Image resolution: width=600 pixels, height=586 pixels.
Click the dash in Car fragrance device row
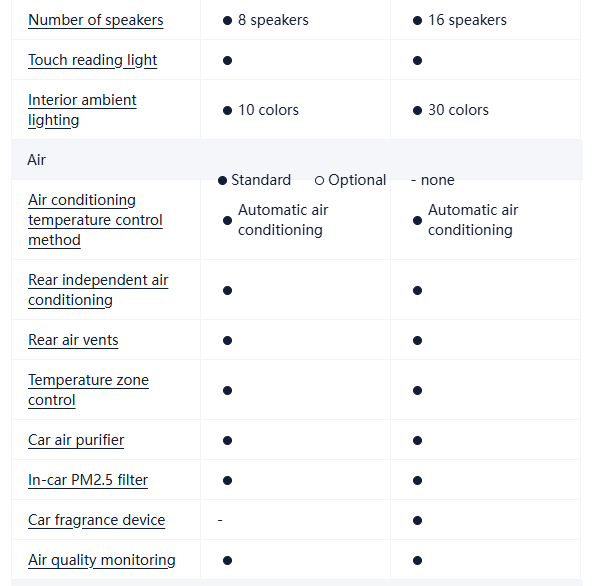tap(220, 520)
